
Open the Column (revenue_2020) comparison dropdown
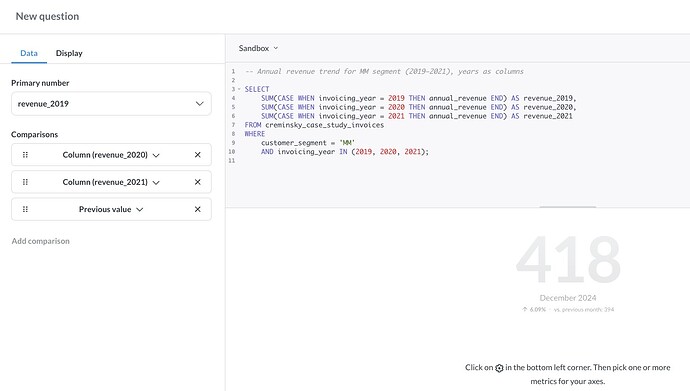pyautogui.click(x=111, y=155)
